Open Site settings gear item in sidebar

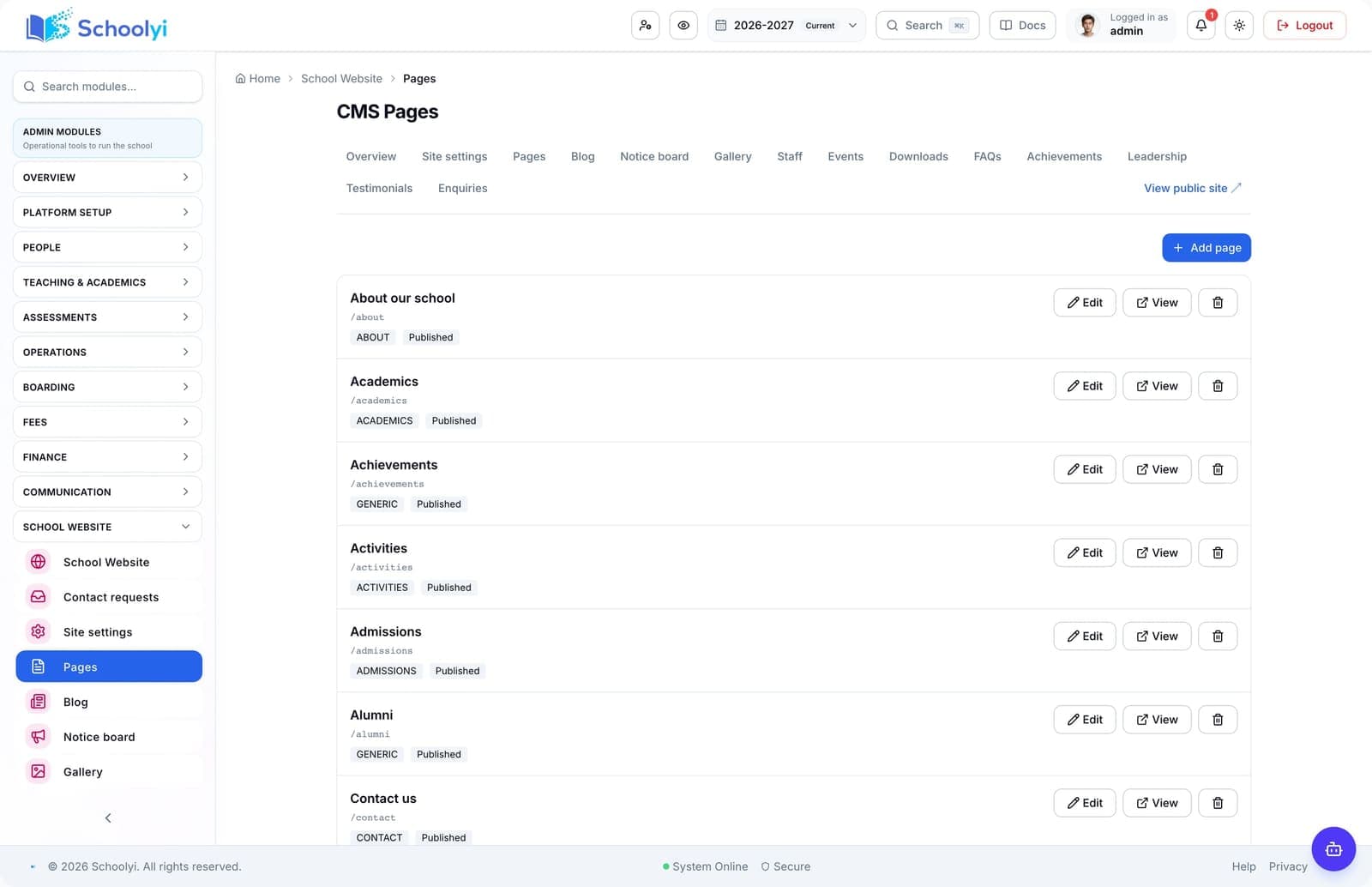[x=109, y=632]
